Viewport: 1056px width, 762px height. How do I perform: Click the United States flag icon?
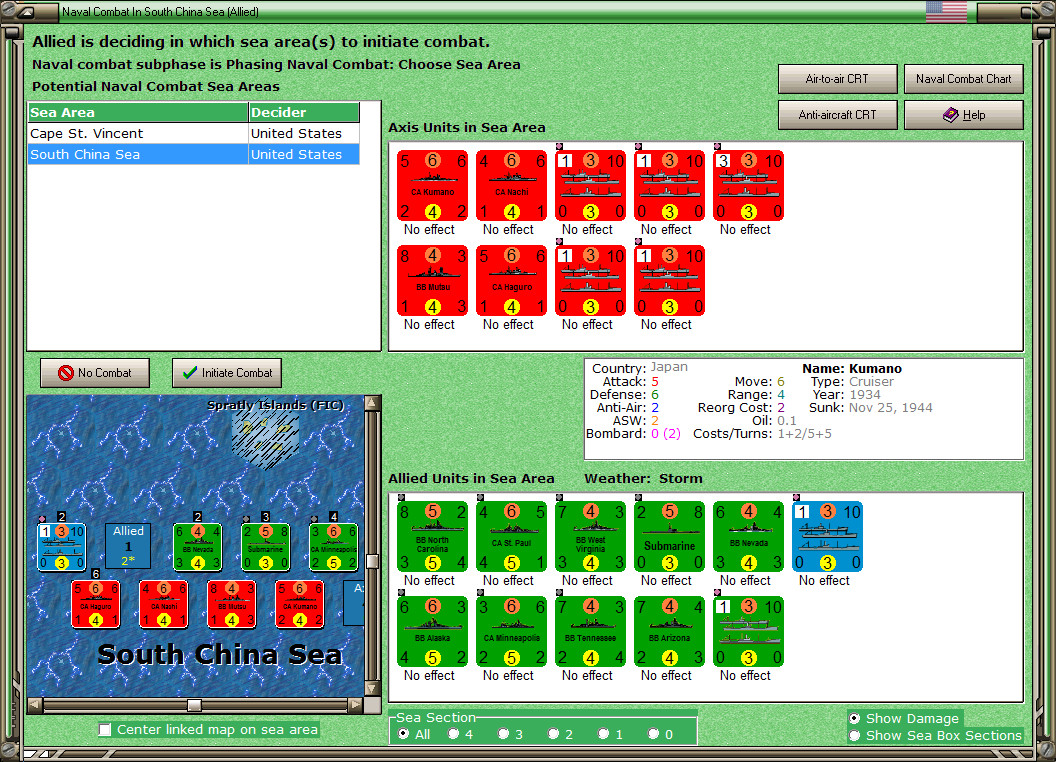pyautogui.click(x=946, y=11)
